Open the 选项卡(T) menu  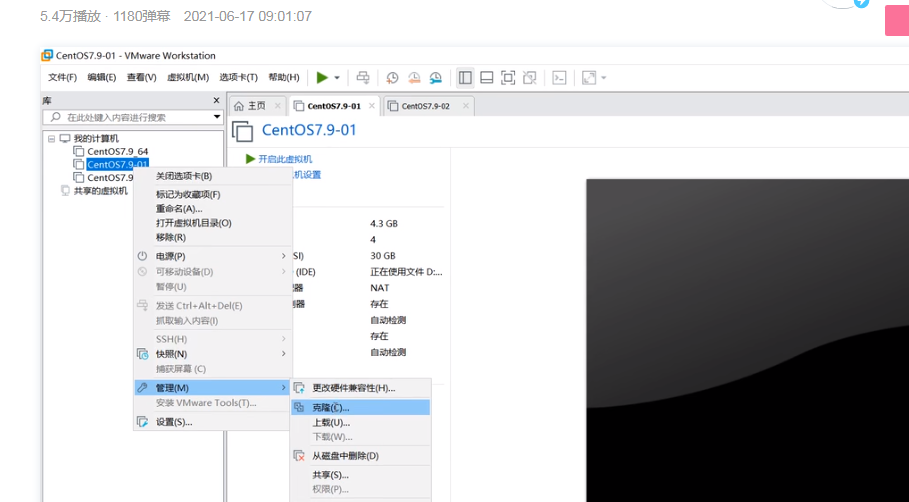pyautogui.click(x=238, y=77)
